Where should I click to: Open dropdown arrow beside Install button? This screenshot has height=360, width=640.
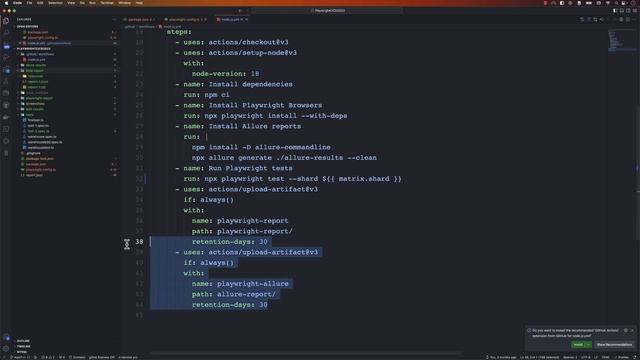(x=588, y=344)
